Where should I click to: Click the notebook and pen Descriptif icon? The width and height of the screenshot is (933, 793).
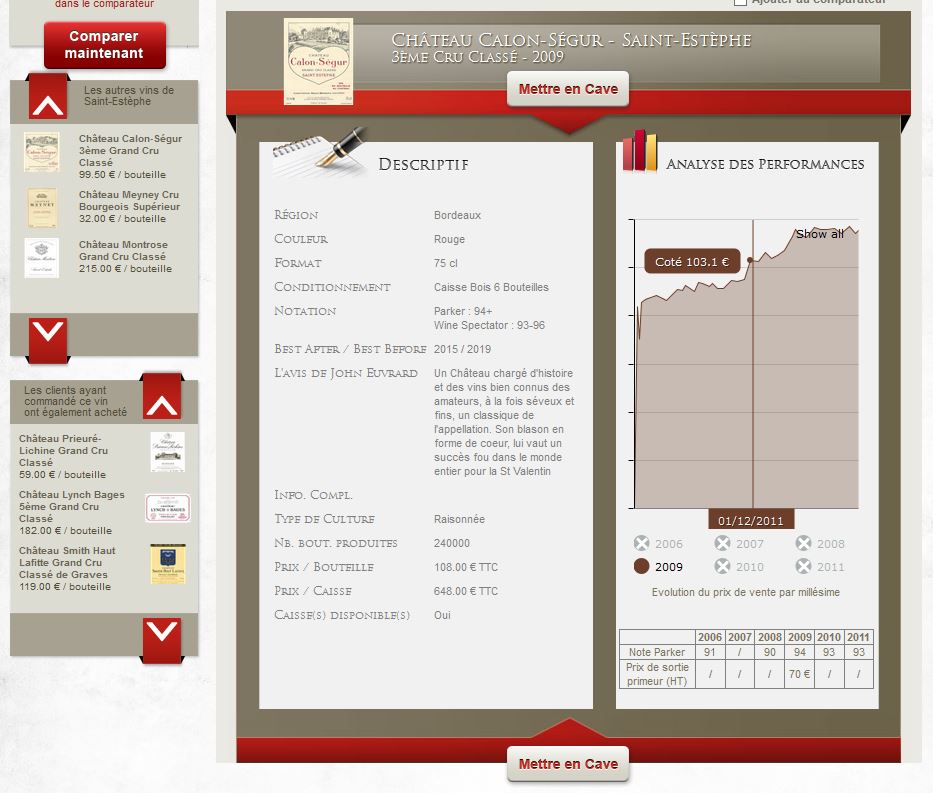click(x=321, y=152)
